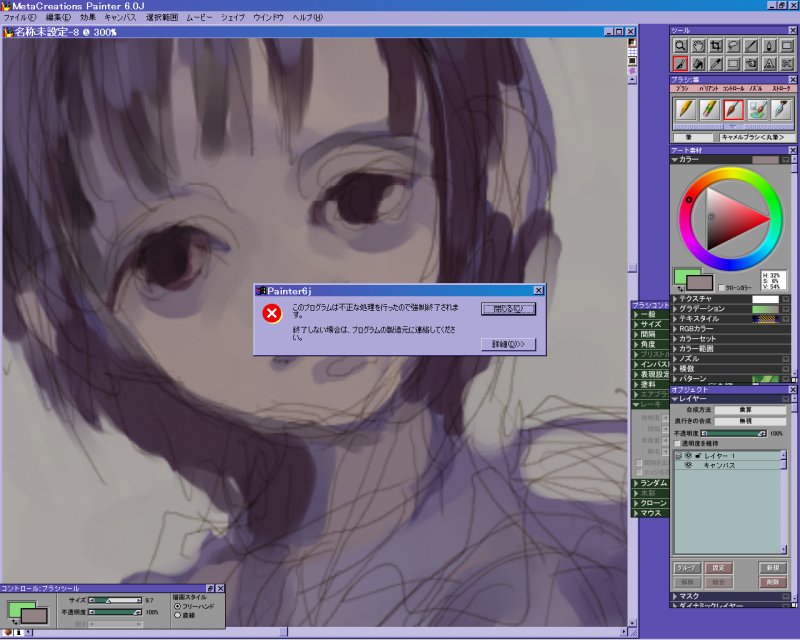
Task: Choose the watercolor brush with palette
Action: coord(757,109)
